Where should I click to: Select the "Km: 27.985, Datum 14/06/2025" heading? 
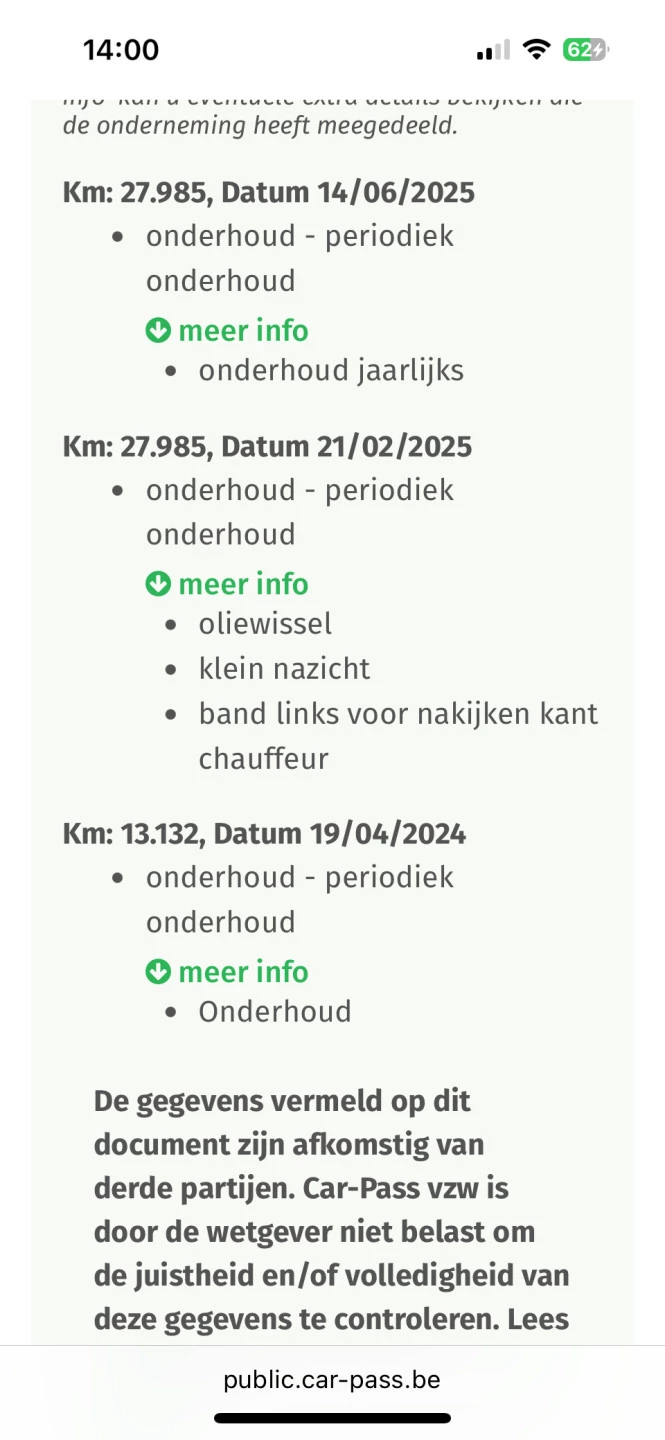[268, 192]
